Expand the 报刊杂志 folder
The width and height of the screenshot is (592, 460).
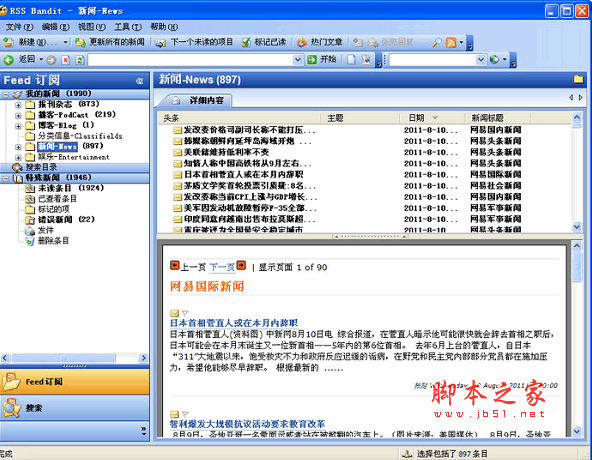tap(18, 105)
